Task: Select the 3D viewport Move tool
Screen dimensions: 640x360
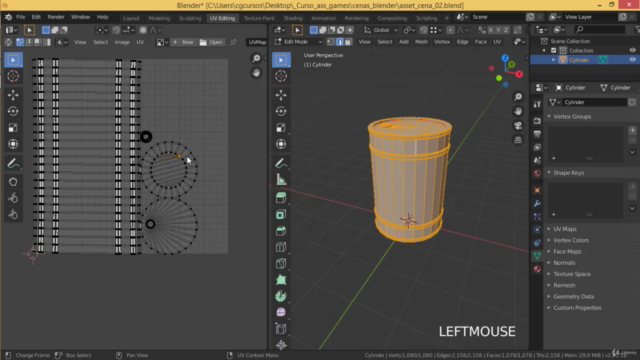Action: [x=281, y=95]
